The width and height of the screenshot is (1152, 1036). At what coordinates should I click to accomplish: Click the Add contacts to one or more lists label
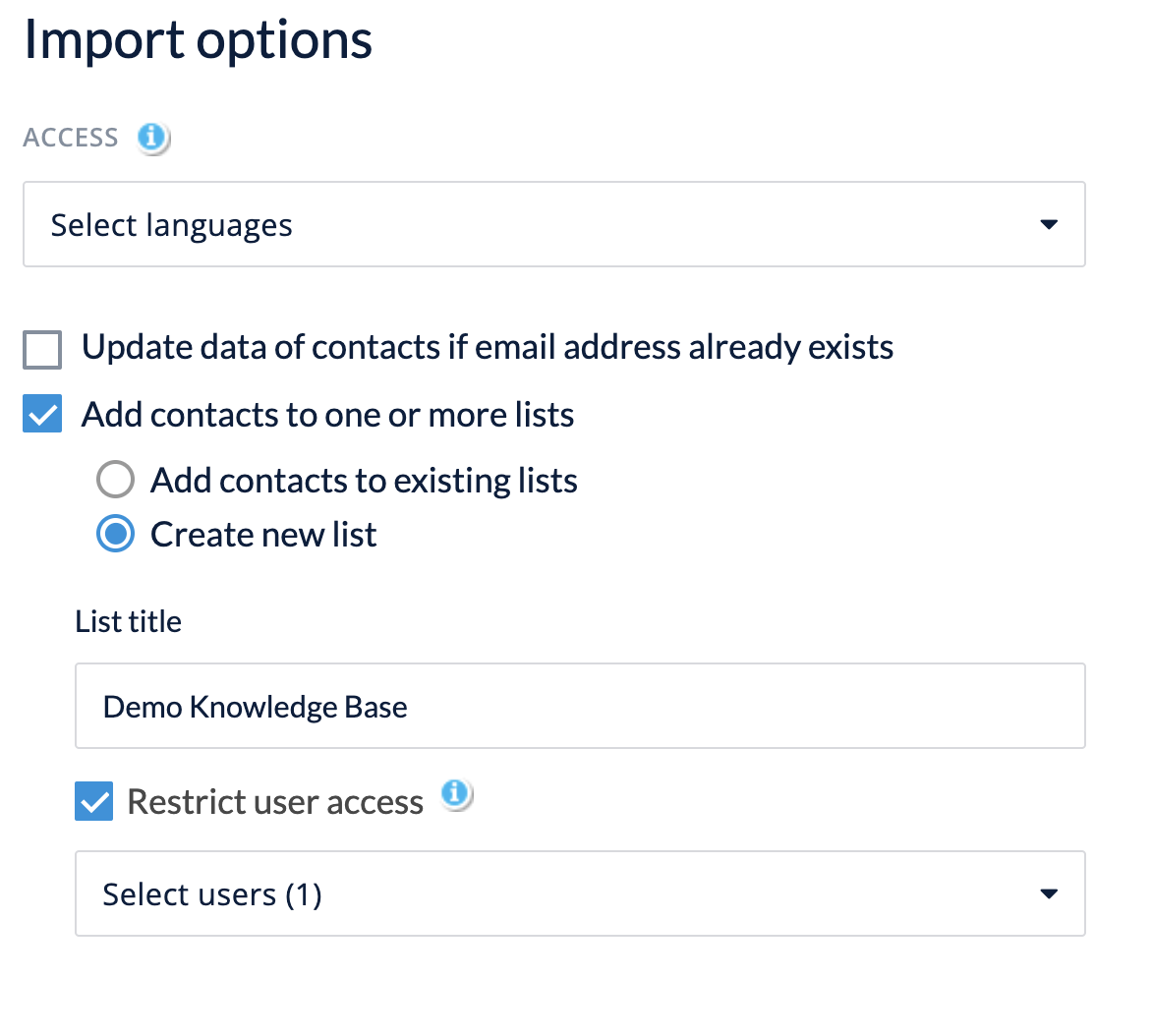pos(328,414)
